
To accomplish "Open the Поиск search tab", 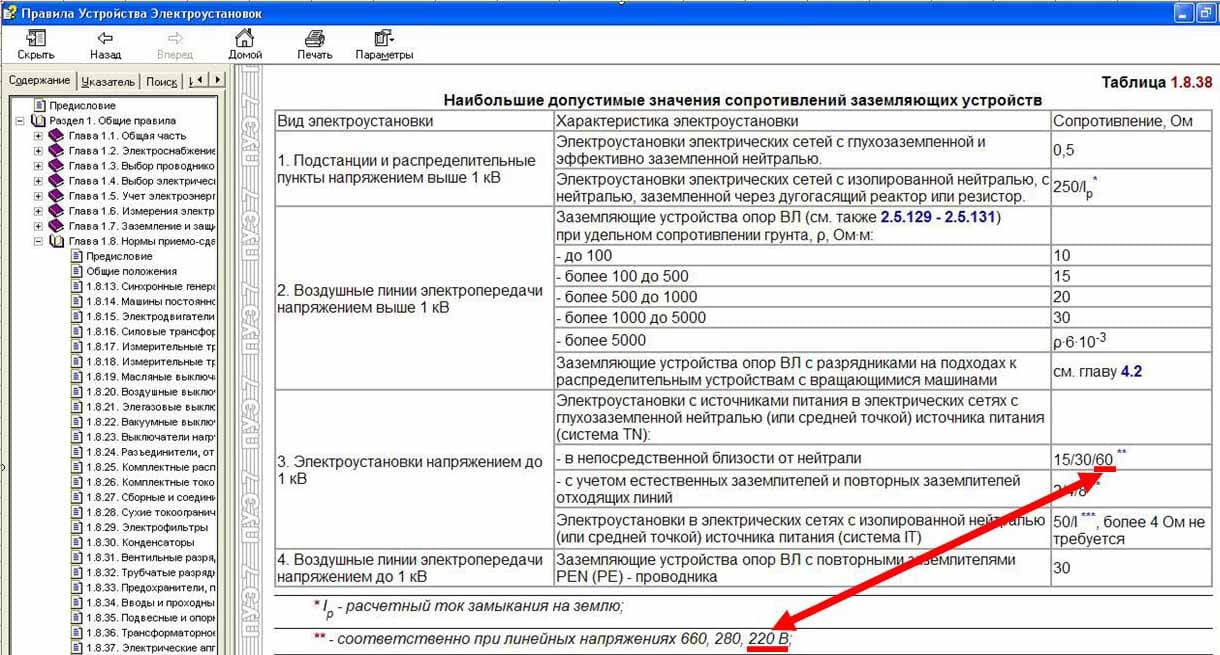I will tap(161, 82).
